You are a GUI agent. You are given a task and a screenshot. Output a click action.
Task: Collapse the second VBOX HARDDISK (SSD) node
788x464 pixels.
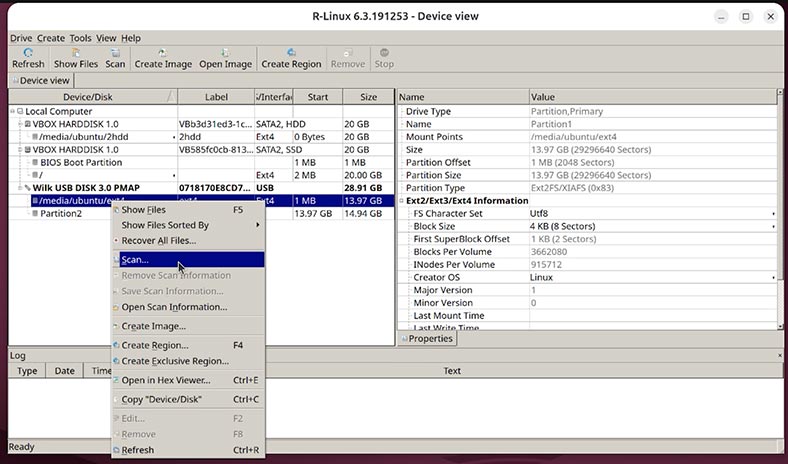pyautogui.click(x=20, y=149)
